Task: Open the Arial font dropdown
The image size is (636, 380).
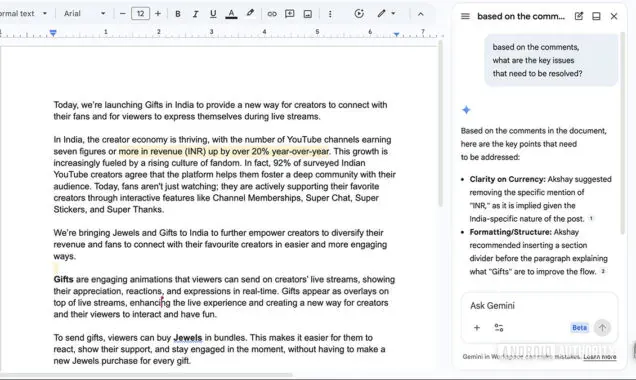Action: [84, 13]
